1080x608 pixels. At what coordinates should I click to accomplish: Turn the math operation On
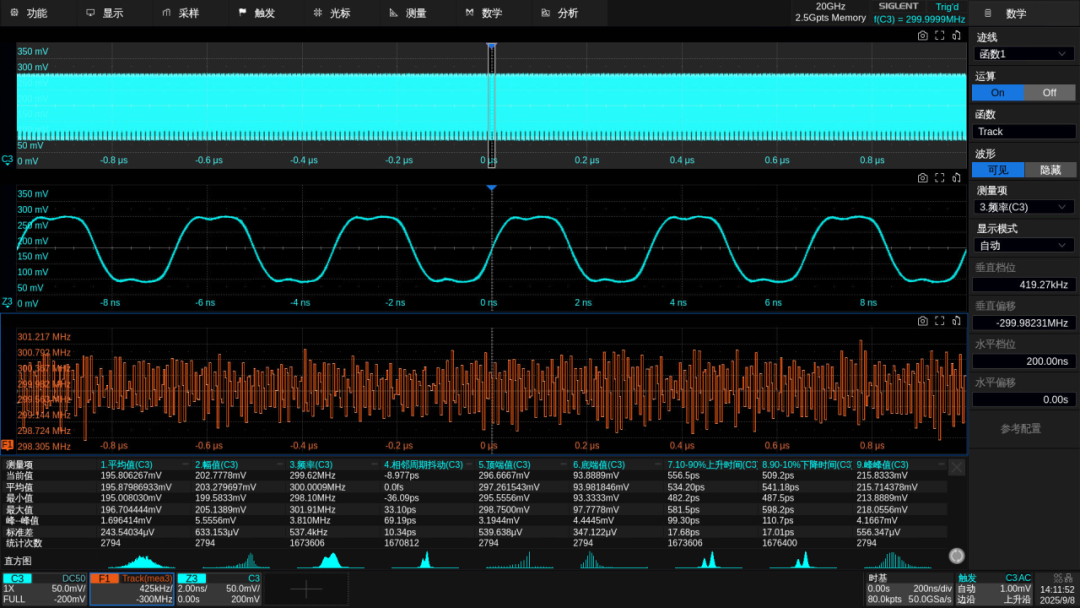point(997,92)
